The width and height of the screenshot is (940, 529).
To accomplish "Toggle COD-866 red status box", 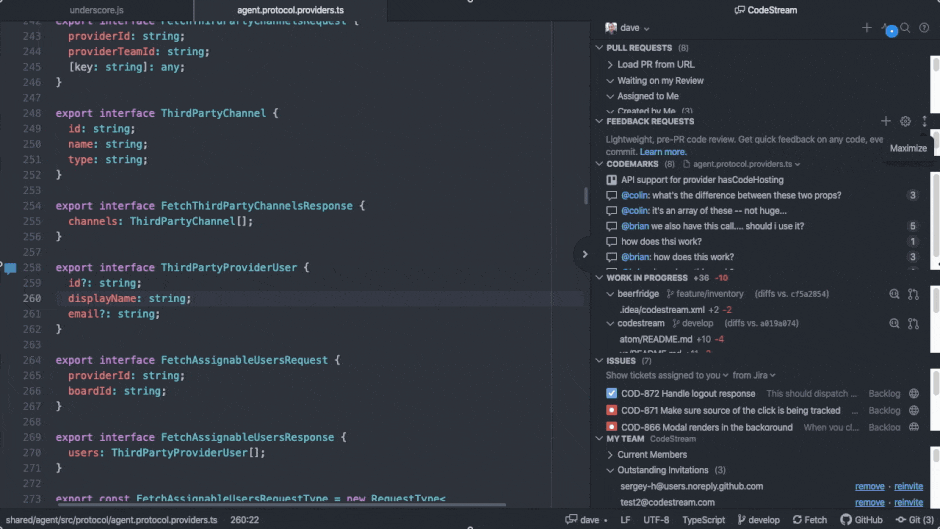I will click(611, 427).
